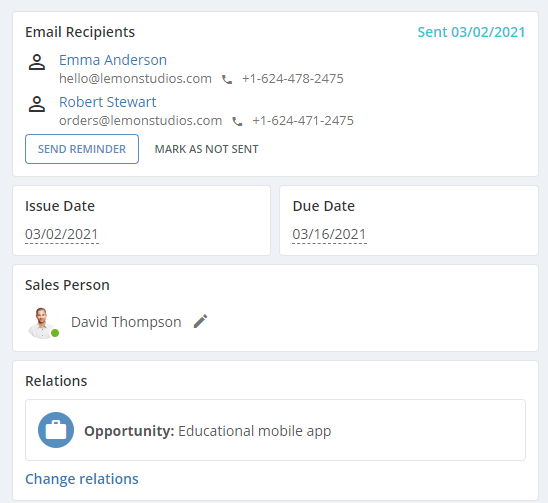Viewport: 548px width, 503px height.
Task: Click the David Thompson name
Action: [126, 322]
